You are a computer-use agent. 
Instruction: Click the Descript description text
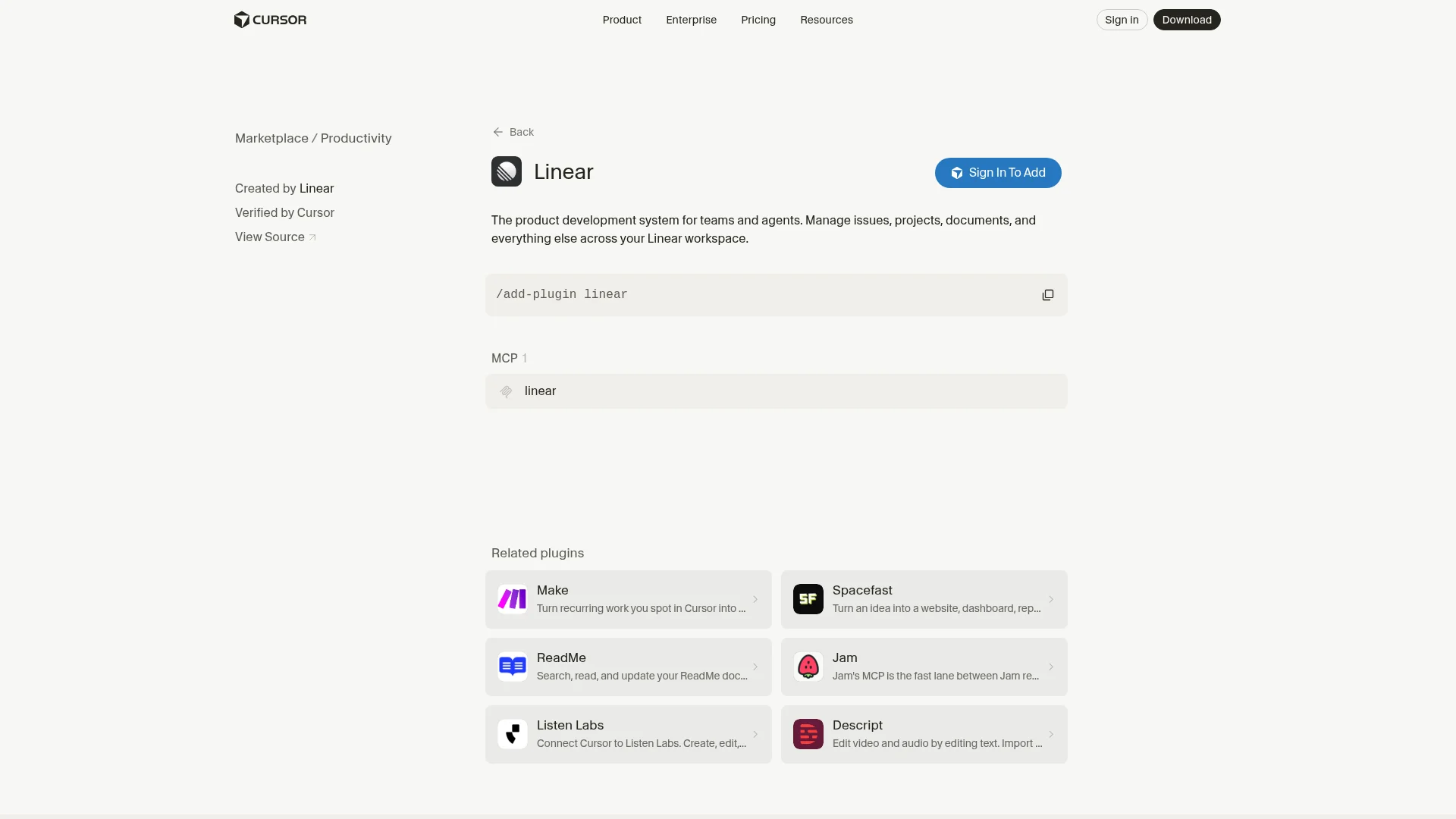[x=937, y=743]
